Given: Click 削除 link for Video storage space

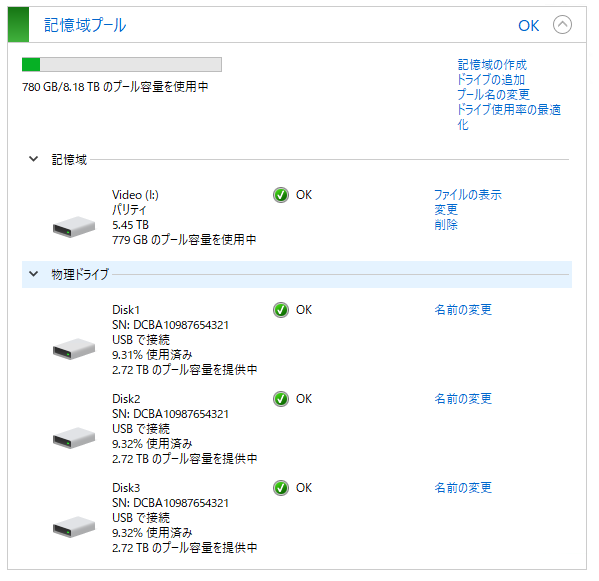Looking at the screenshot, I should (x=446, y=225).
